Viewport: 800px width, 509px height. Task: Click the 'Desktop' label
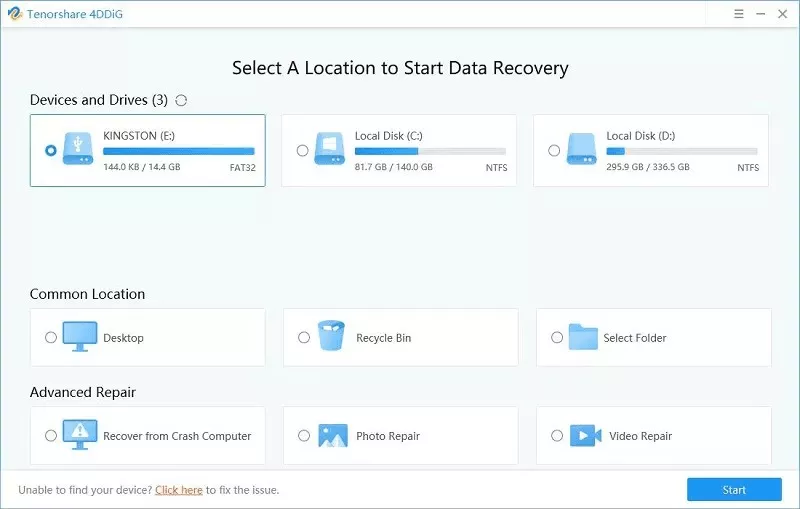click(x=123, y=338)
